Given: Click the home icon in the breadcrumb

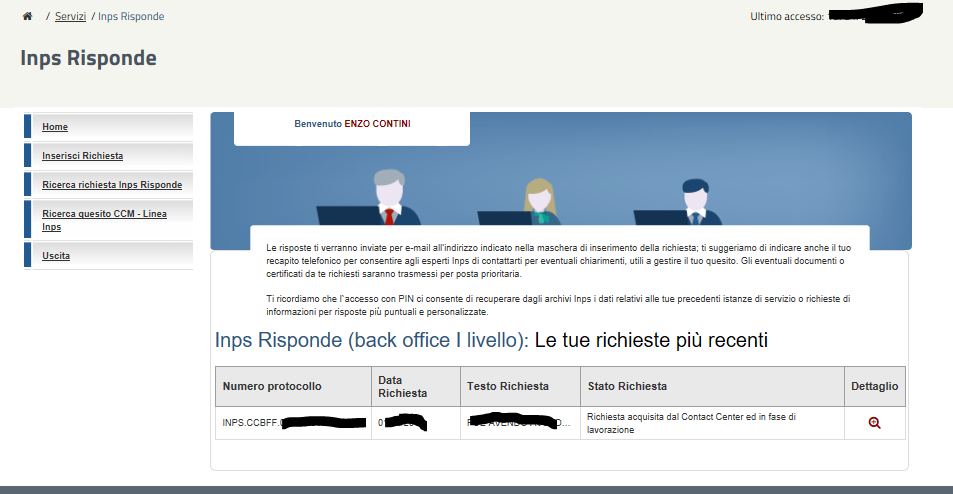Looking at the screenshot, I should pos(27,17).
